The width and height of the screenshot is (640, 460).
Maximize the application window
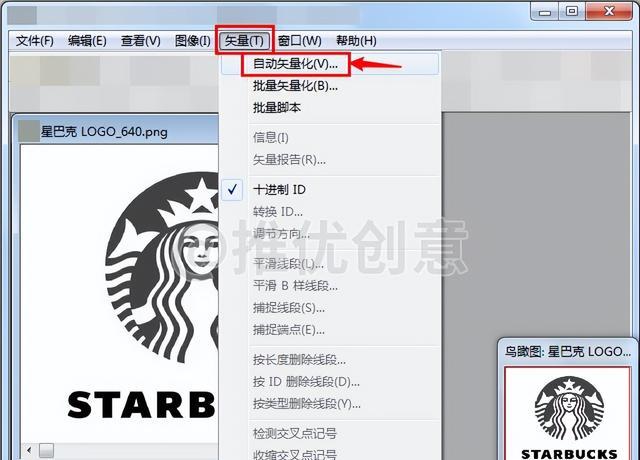click(x=572, y=11)
